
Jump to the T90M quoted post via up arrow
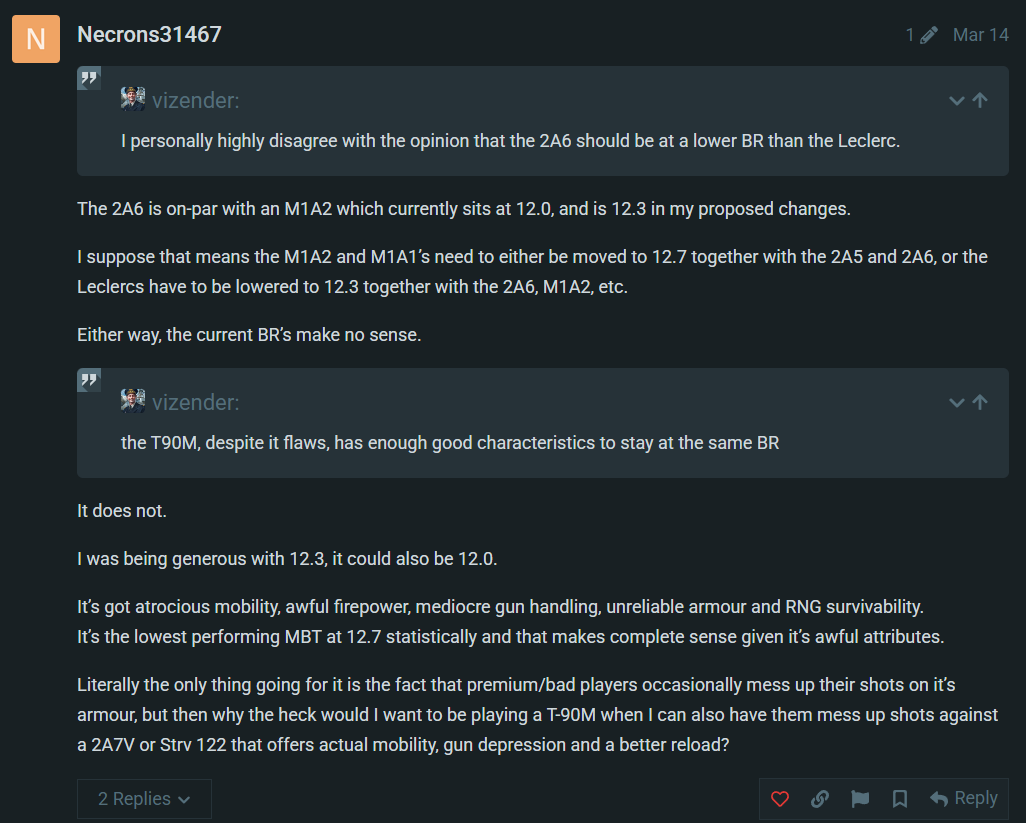[980, 402]
